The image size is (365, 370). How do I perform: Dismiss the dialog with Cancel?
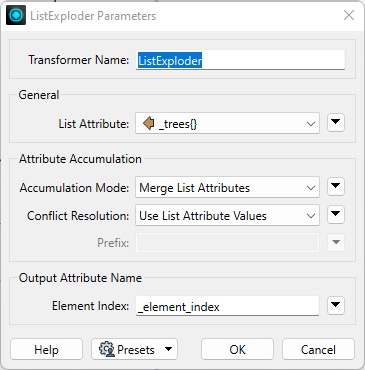click(x=318, y=349)
